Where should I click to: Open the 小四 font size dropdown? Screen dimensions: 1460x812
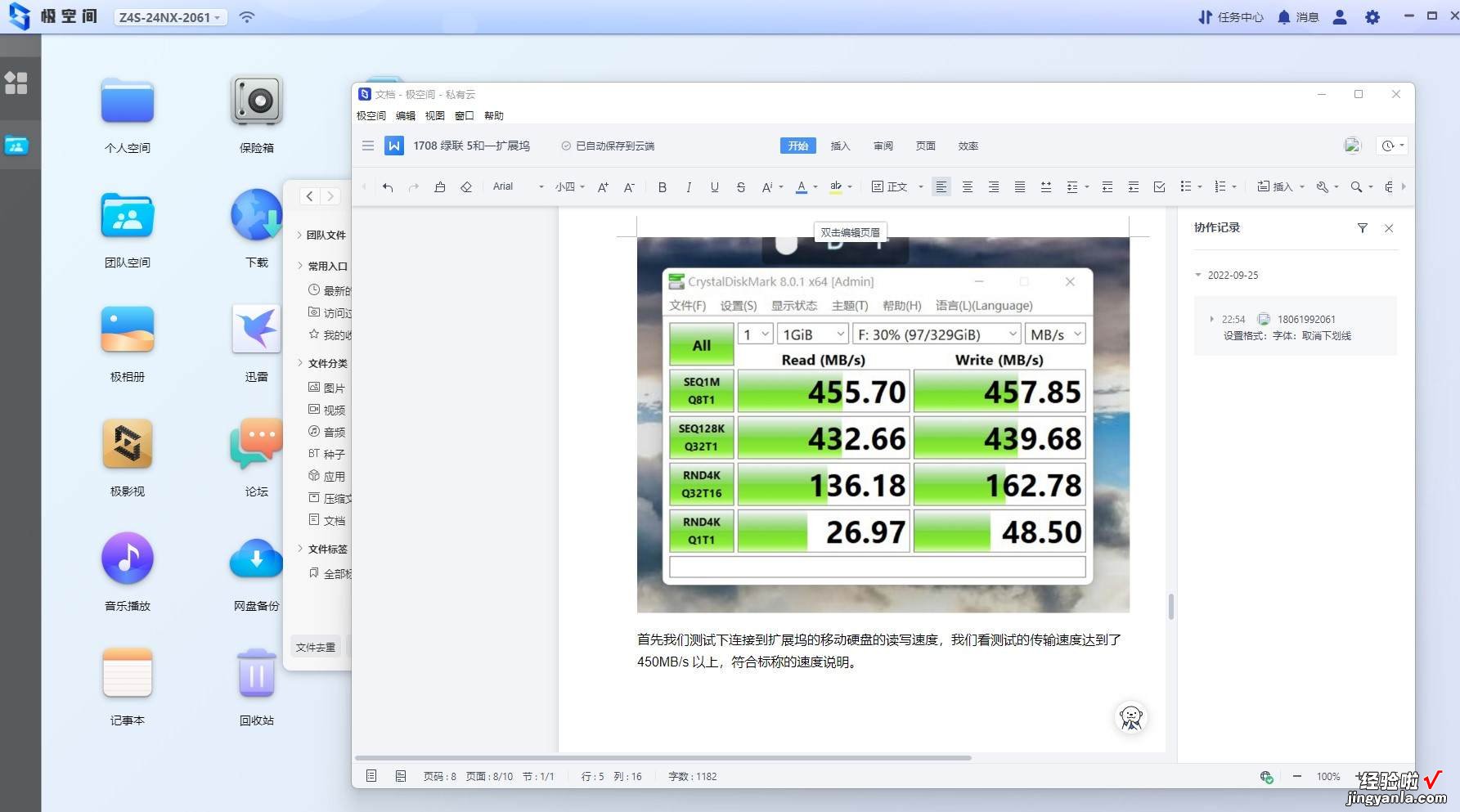570,187
